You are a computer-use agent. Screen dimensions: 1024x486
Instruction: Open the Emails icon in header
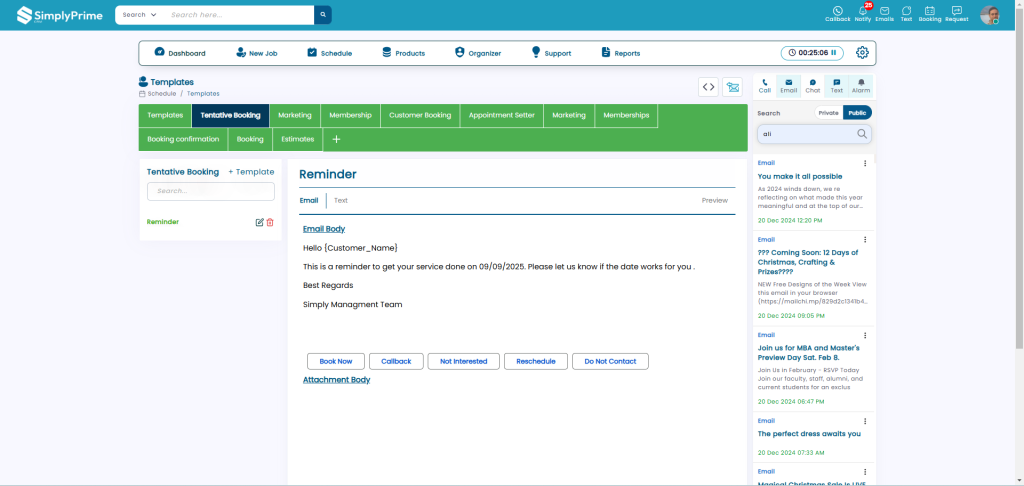(884, 14)
